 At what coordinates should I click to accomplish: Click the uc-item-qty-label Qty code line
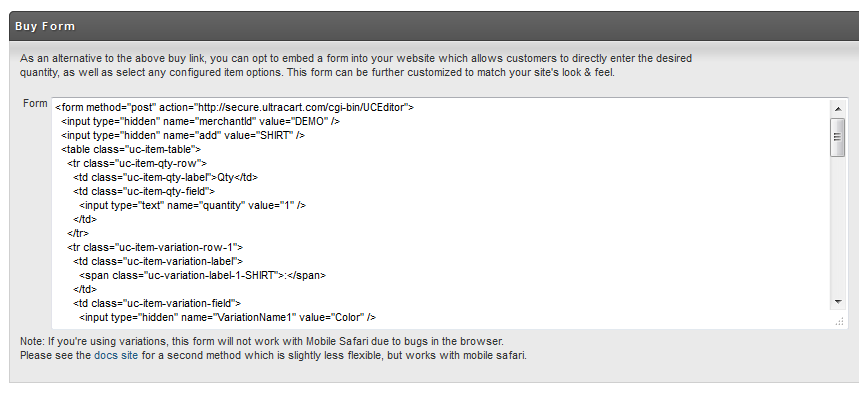pos(165,177)
